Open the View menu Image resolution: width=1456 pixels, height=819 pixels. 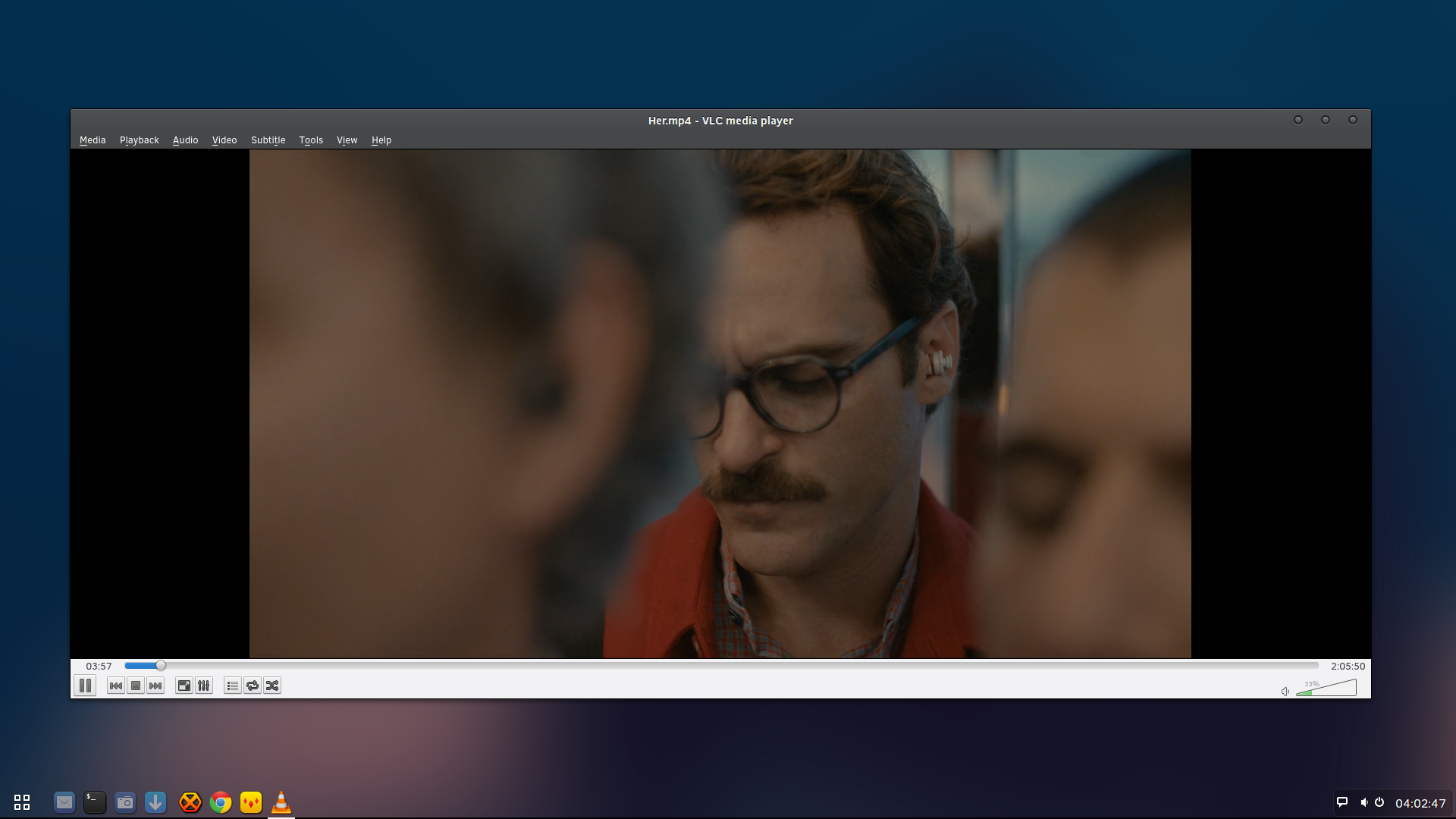[347, 140]
